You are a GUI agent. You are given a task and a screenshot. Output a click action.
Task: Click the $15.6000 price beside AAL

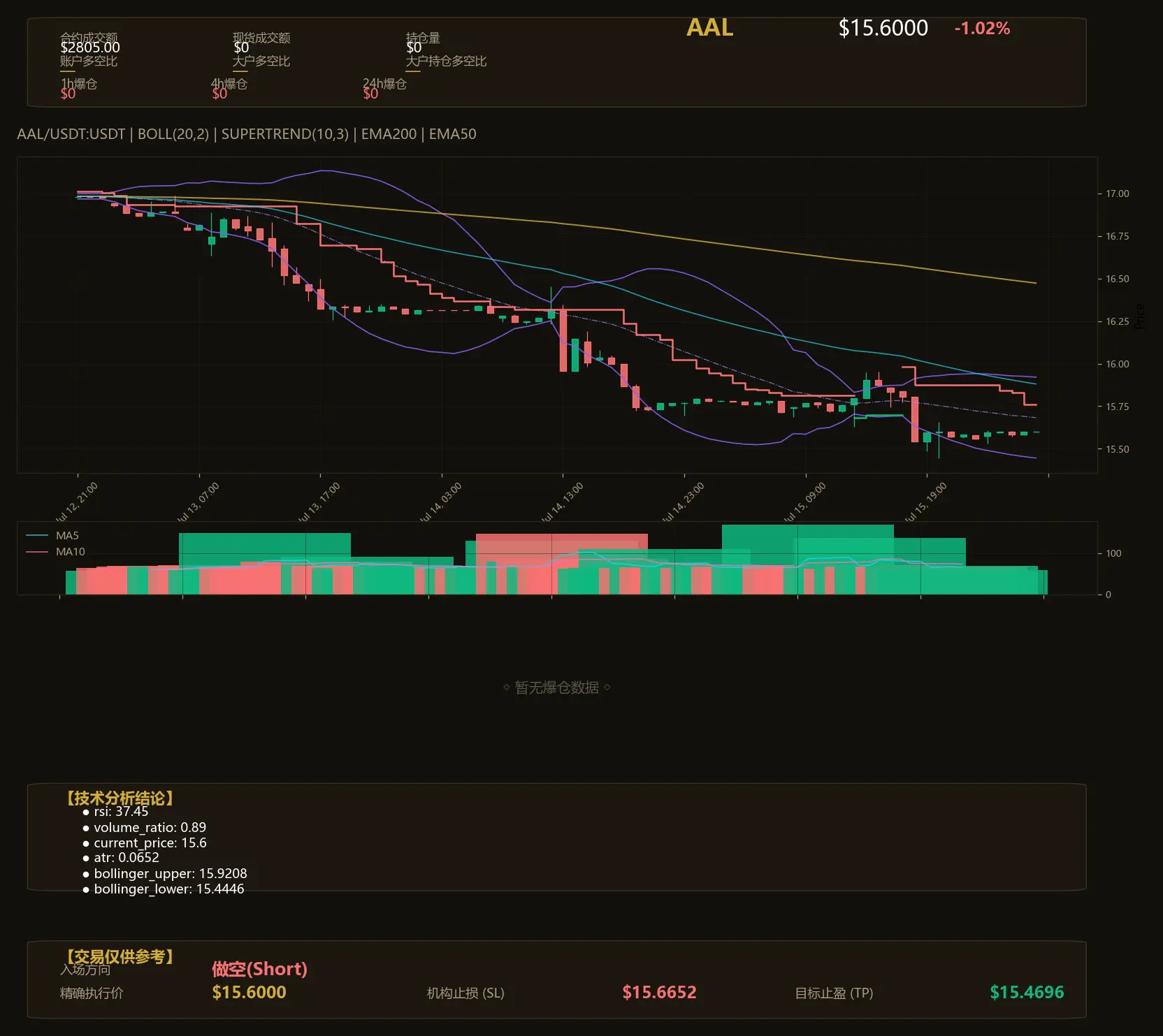pos(883,28)
